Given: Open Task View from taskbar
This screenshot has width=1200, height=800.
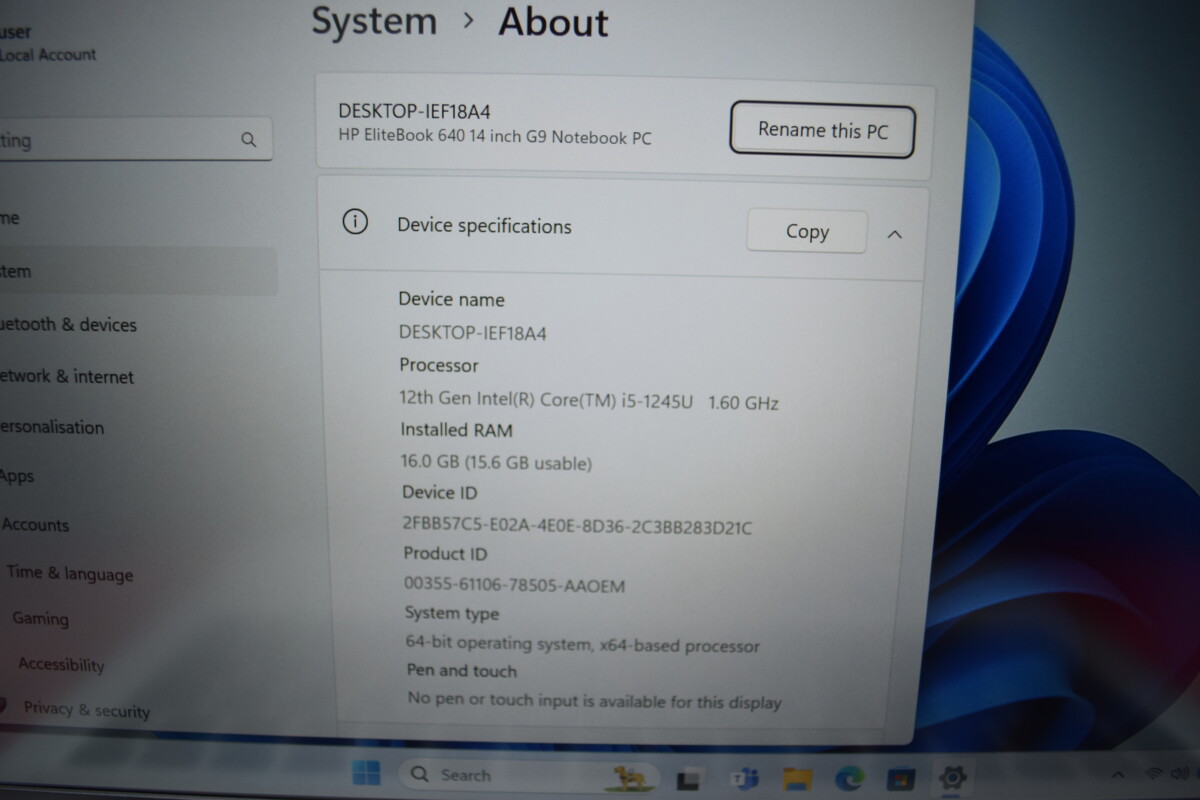Looking at the screenshot, I should [689, 779].
